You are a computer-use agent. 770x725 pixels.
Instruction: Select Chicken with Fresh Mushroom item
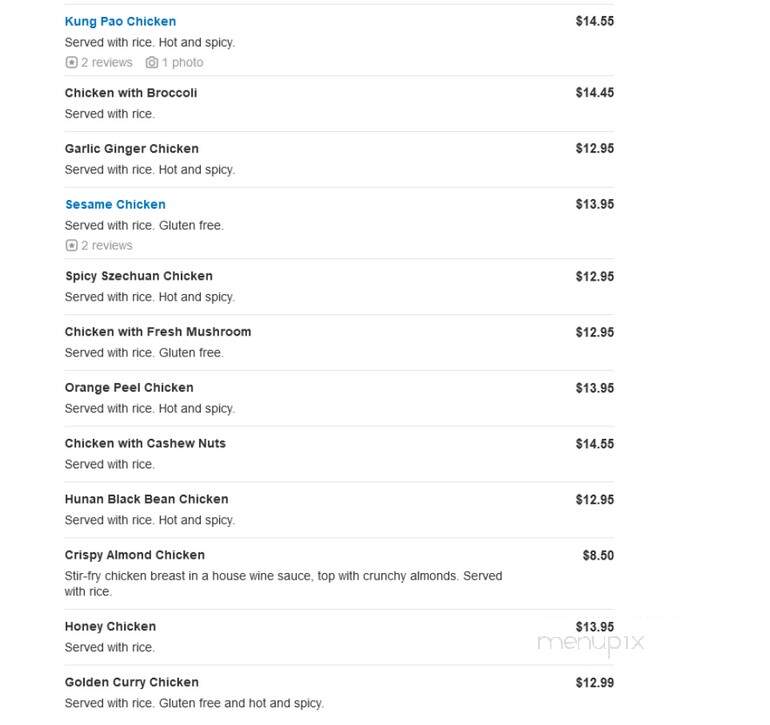pos(158,332)
